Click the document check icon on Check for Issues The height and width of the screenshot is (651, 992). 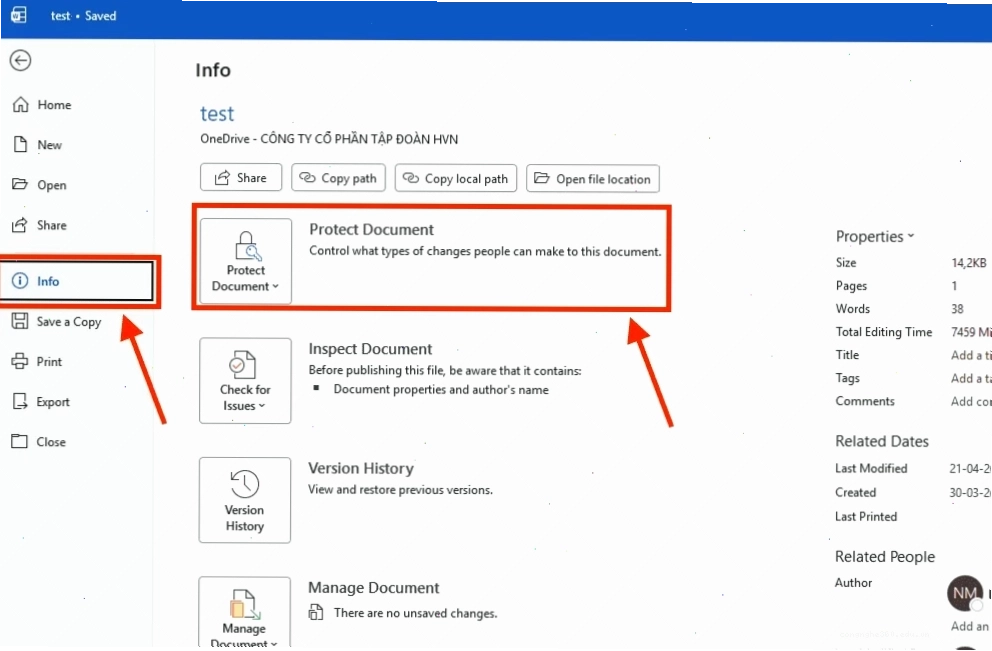tap(242, 365)
